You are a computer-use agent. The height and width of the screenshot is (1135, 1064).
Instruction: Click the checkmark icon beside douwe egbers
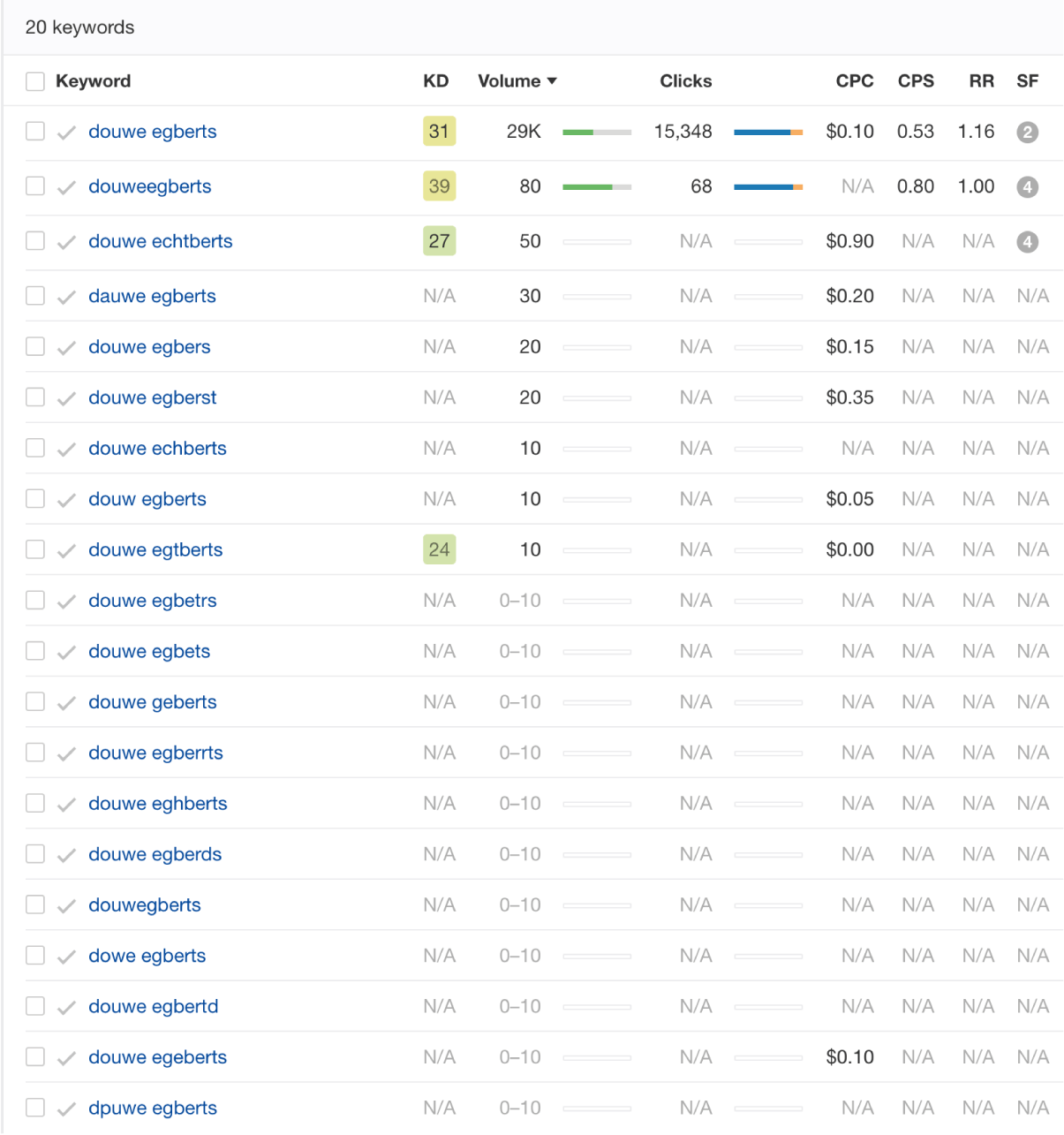(66, 348)
